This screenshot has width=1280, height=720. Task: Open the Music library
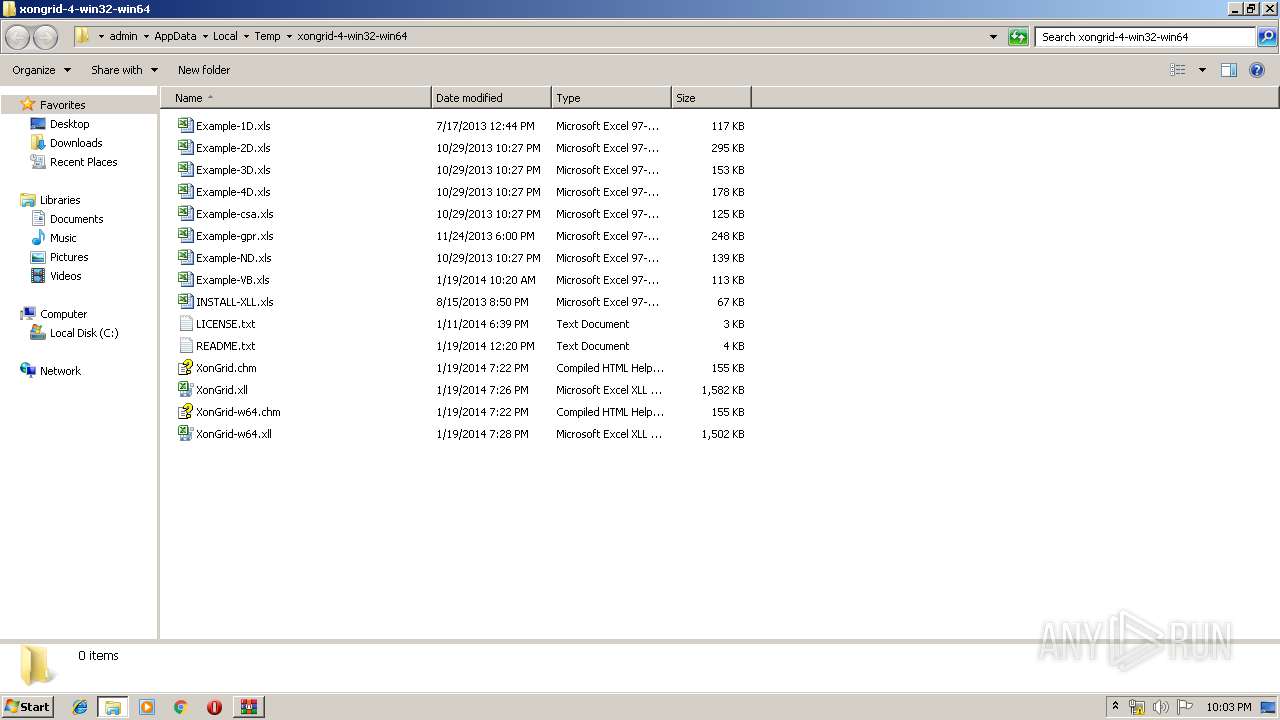(x=63, y=238)
